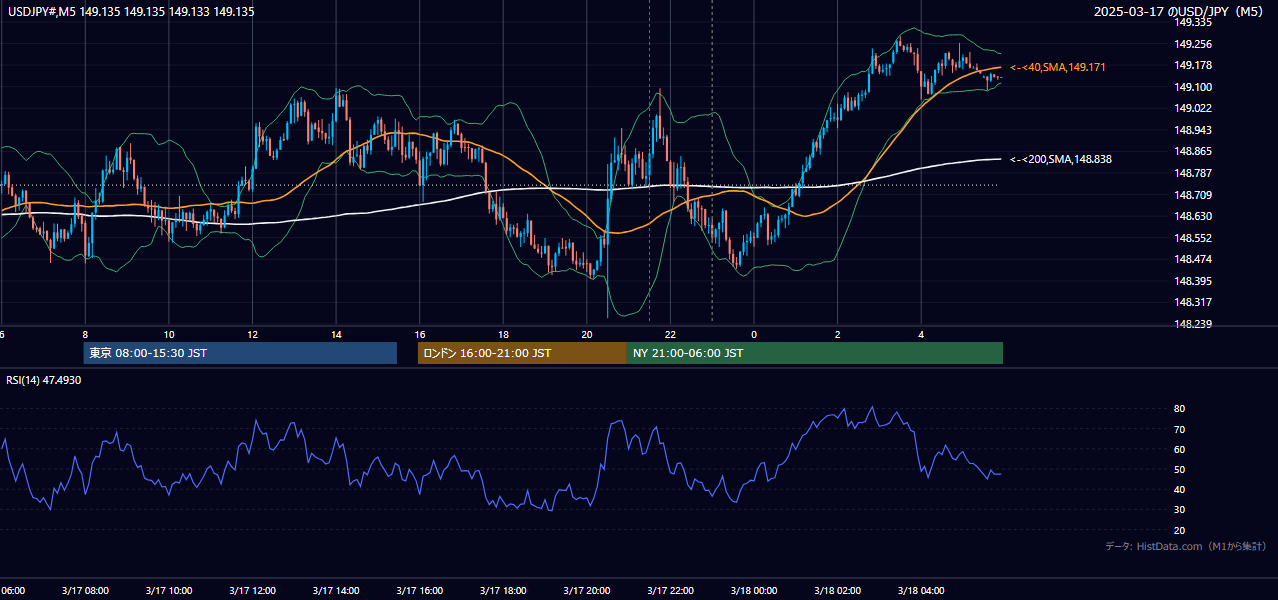This screenshot has height=600, width=1278.
Task: Click price axis value 148.395
Action: [1193, 281]
